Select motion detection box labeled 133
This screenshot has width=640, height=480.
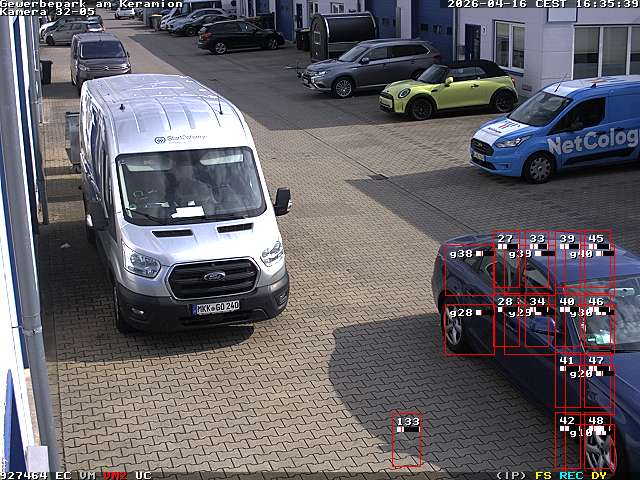[406, 440]
